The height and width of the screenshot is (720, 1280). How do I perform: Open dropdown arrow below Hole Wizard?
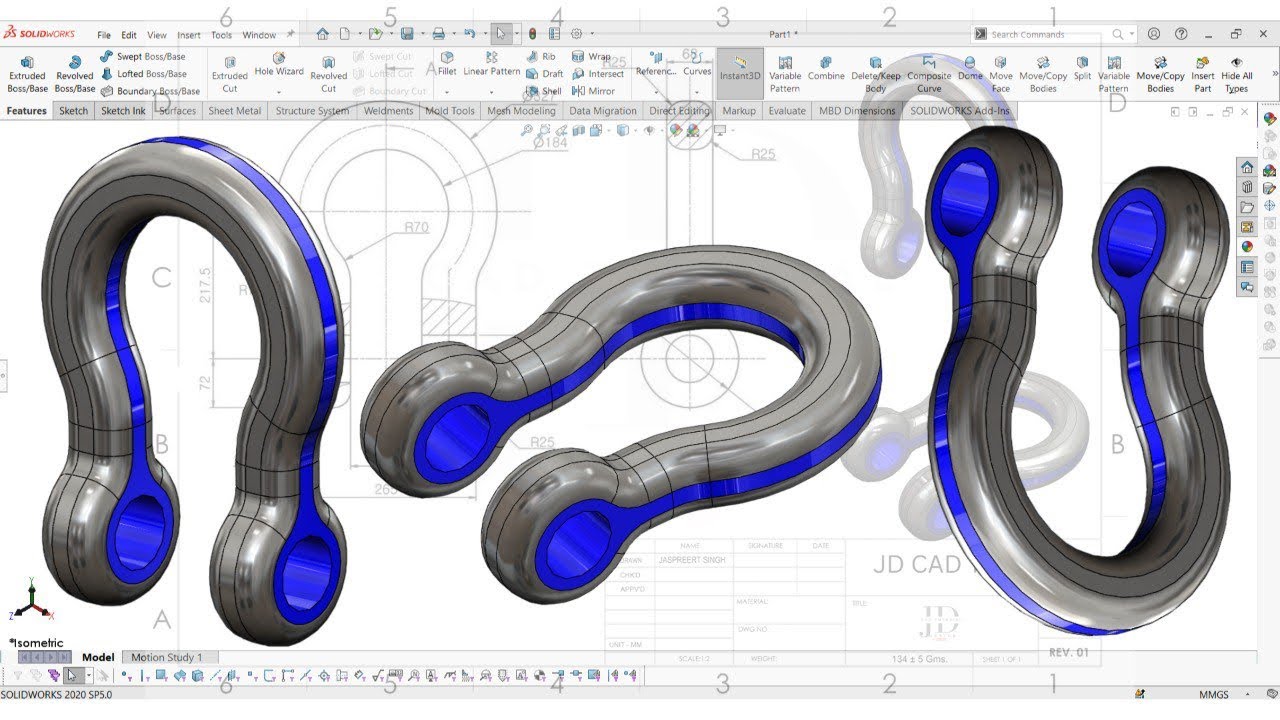pos(279,92)
